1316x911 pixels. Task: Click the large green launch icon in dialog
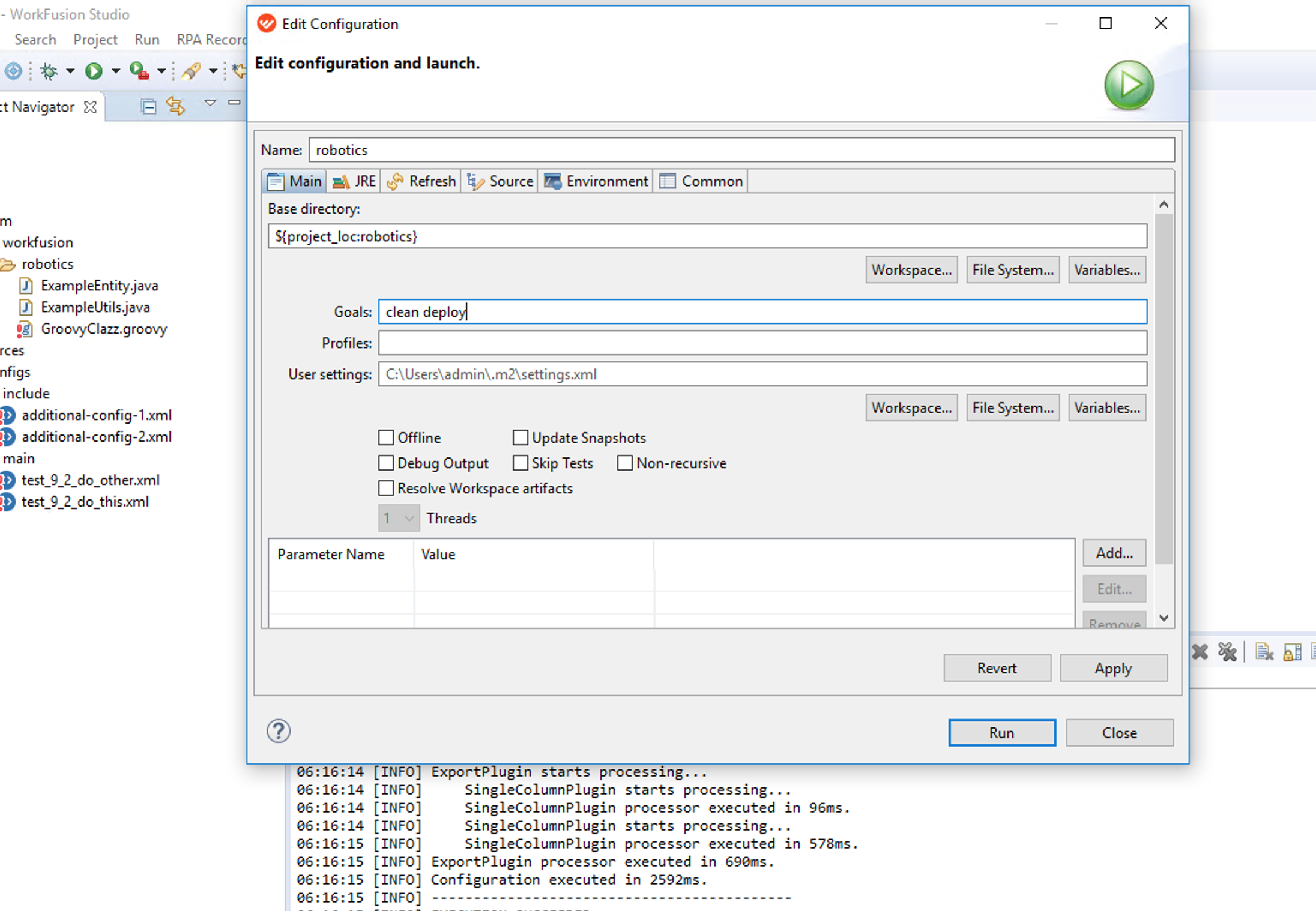[x=1129, y=85]
